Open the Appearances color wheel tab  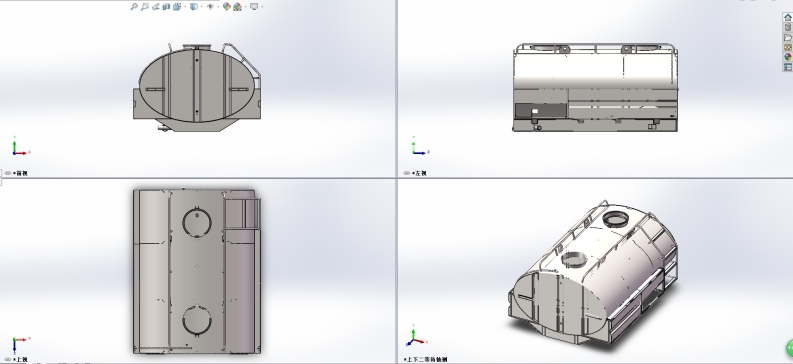[788, 57]
